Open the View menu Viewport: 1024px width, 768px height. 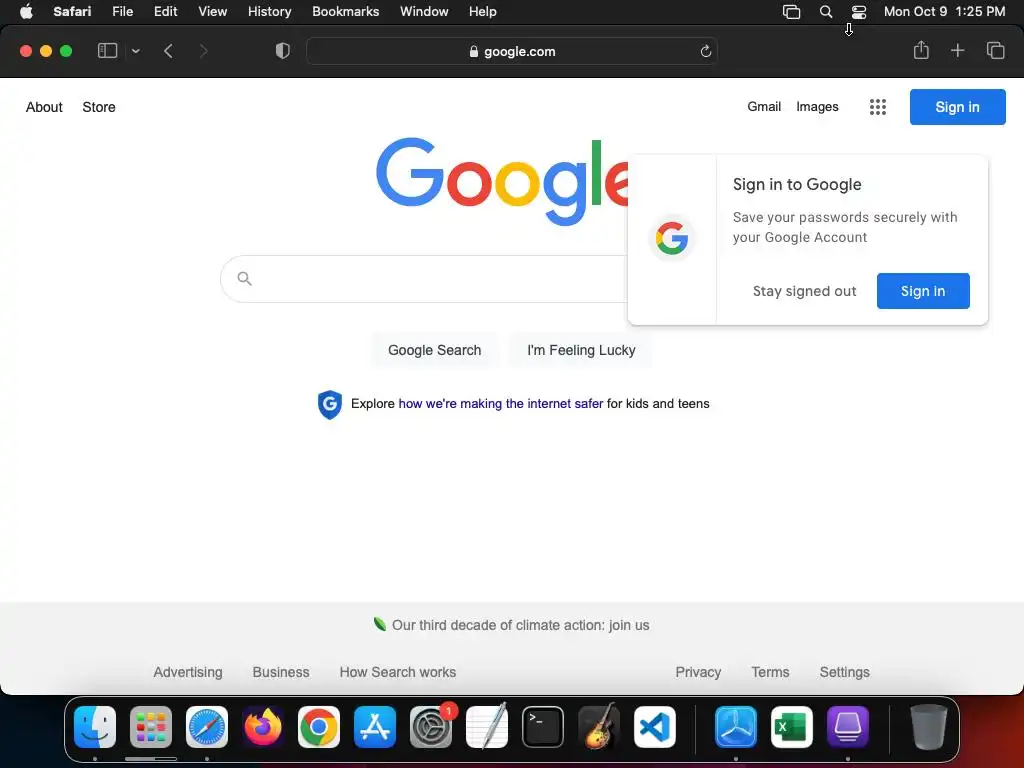click(x=212, y=12)
